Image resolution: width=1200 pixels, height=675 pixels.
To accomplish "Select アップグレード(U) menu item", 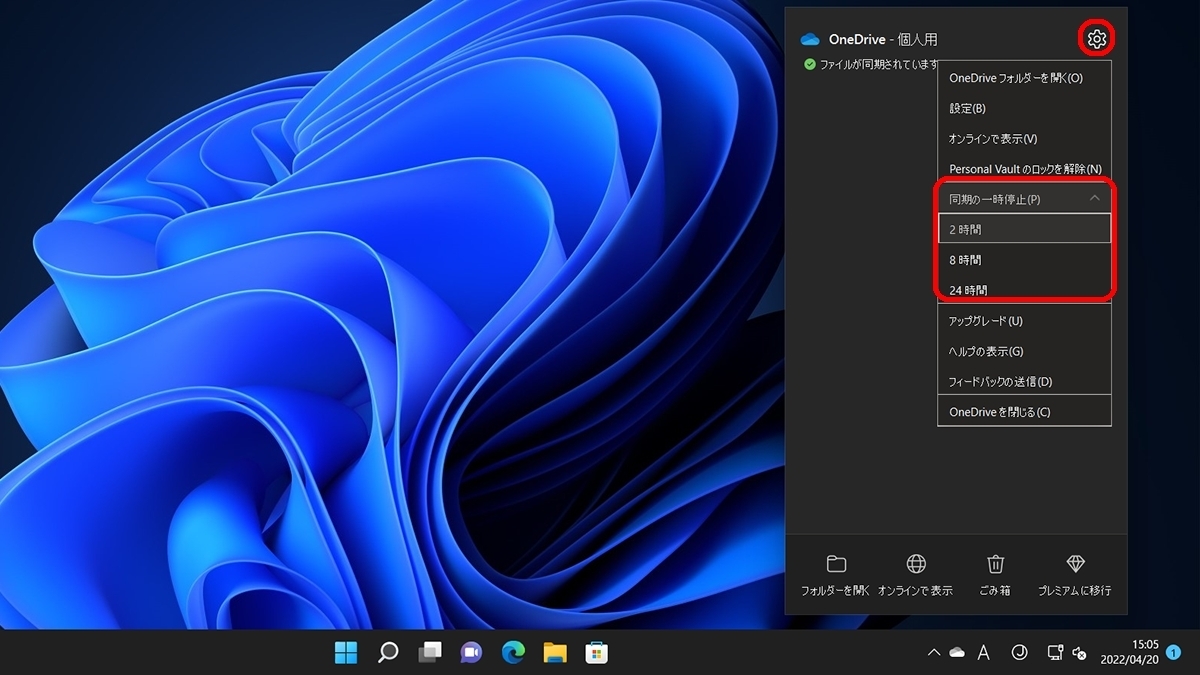I will (1024, 321).
